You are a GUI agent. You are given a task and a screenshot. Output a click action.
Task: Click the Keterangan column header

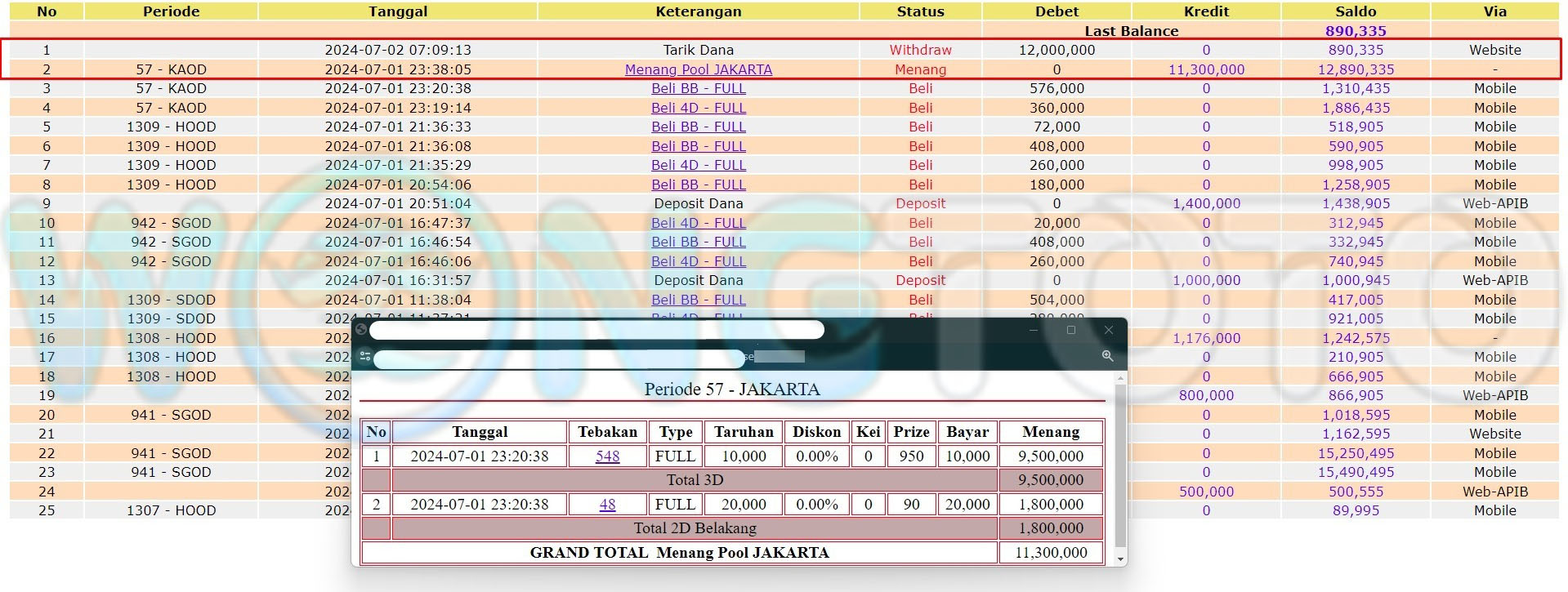coord(698,11)
